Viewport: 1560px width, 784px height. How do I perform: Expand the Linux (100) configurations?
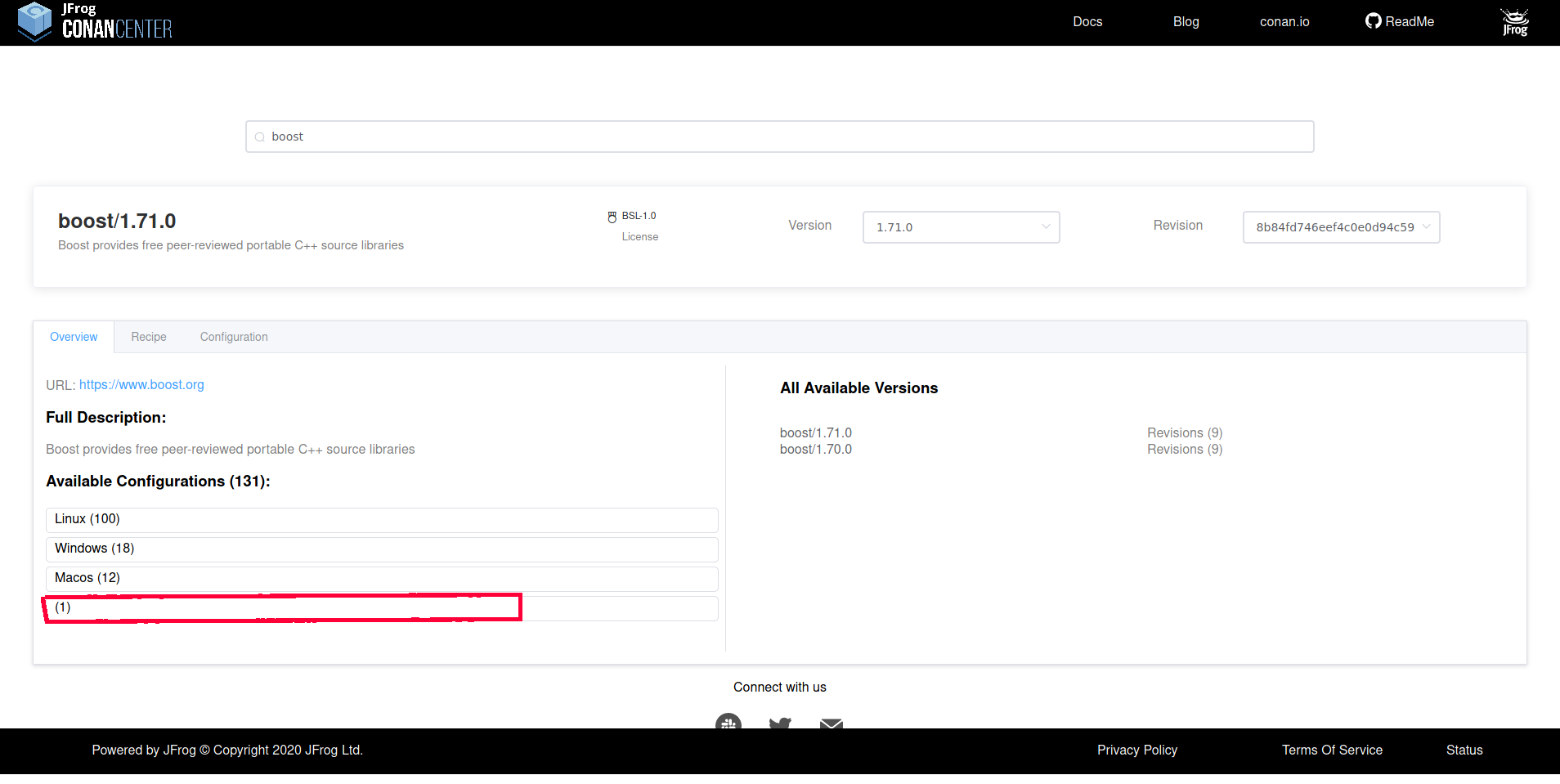pyautogui.click(x=382, y=520)
